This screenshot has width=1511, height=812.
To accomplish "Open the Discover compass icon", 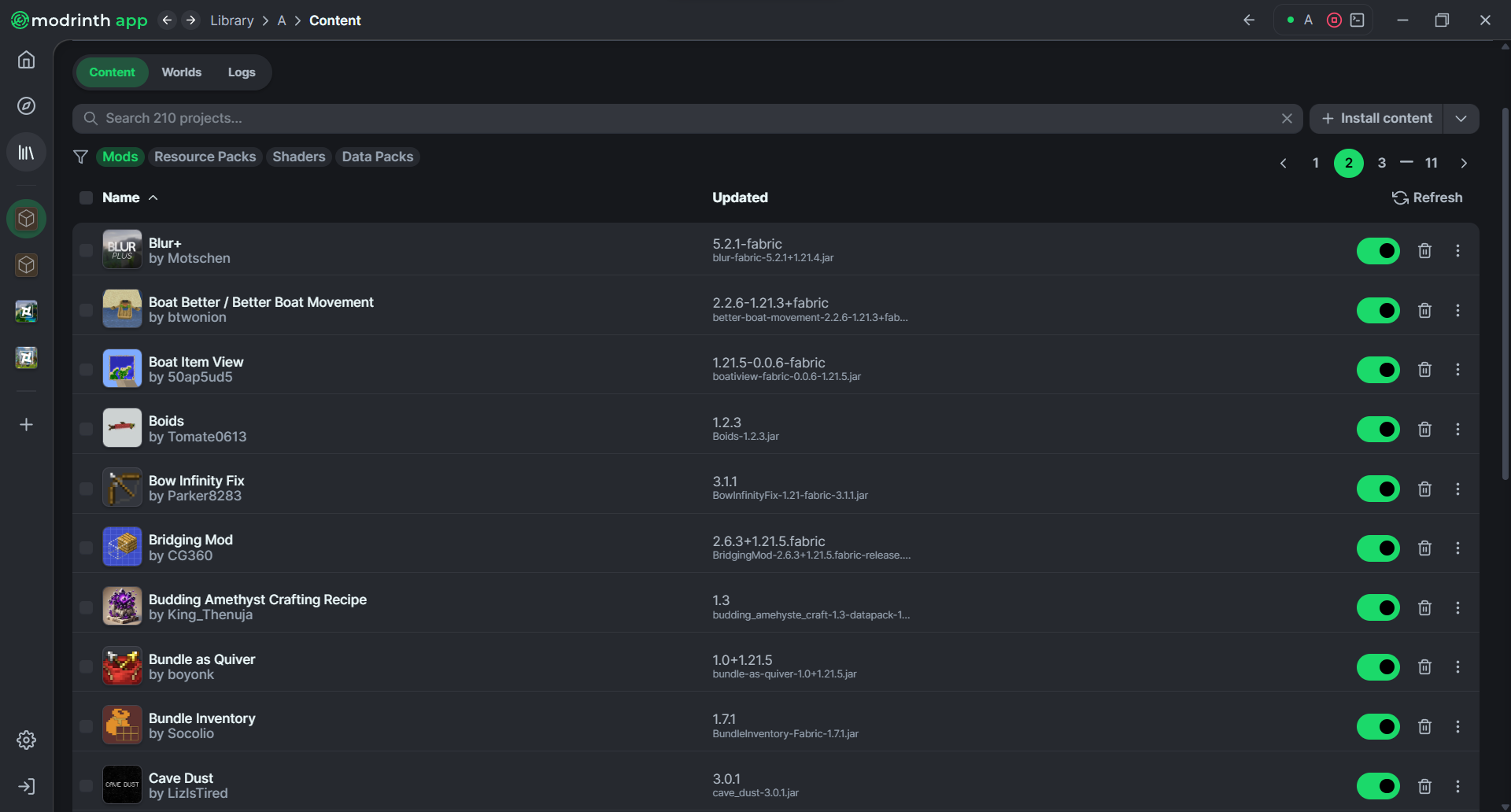I will tap(26, 105).
